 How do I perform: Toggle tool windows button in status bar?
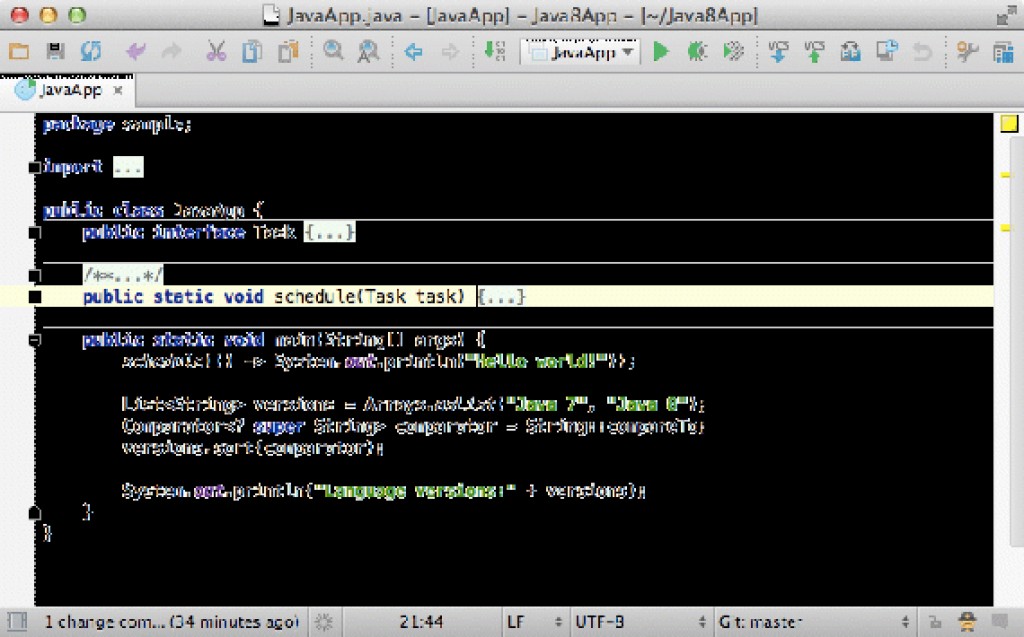click(17, 621)
